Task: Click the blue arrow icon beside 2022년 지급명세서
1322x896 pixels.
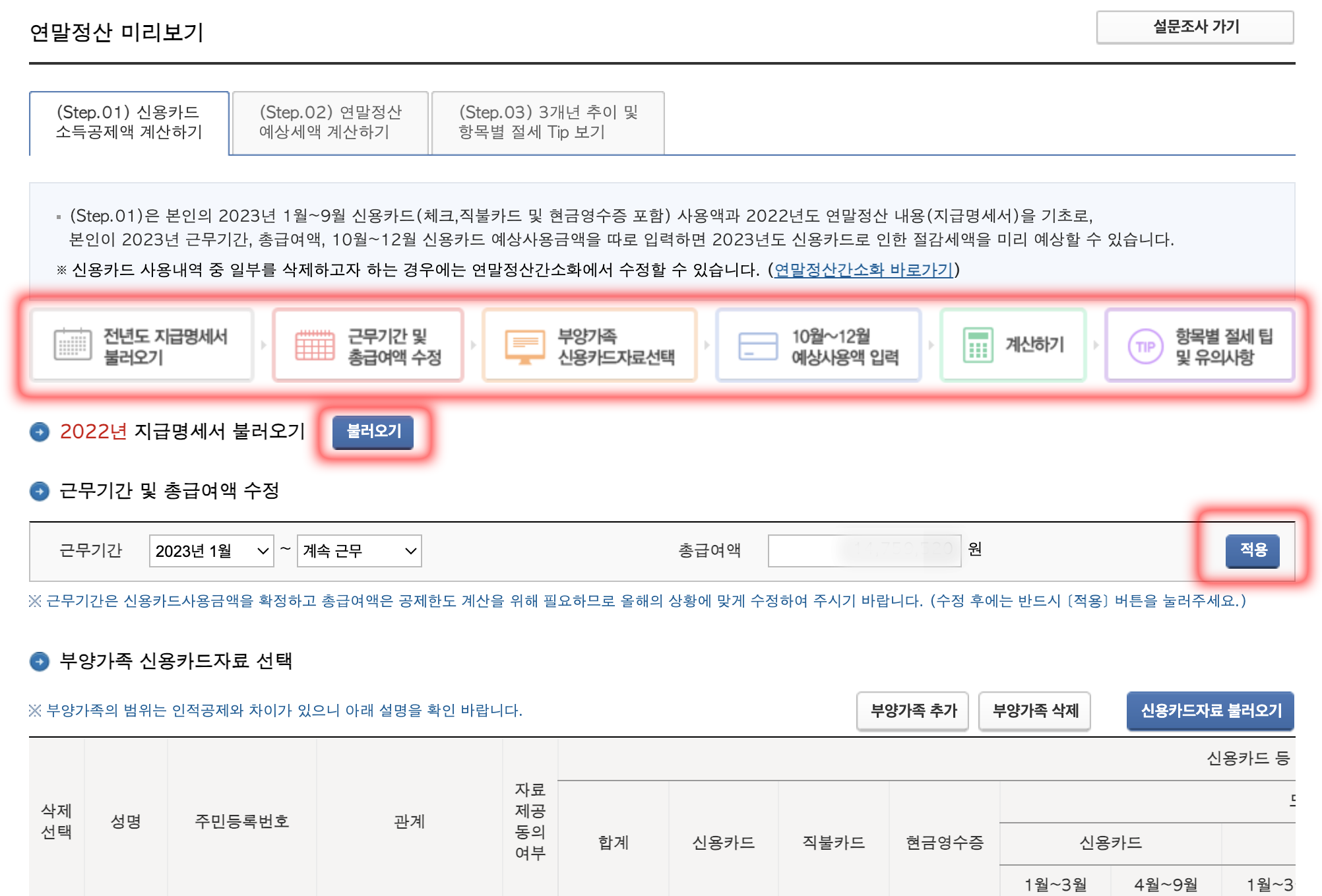Action: tap(41, 432)
